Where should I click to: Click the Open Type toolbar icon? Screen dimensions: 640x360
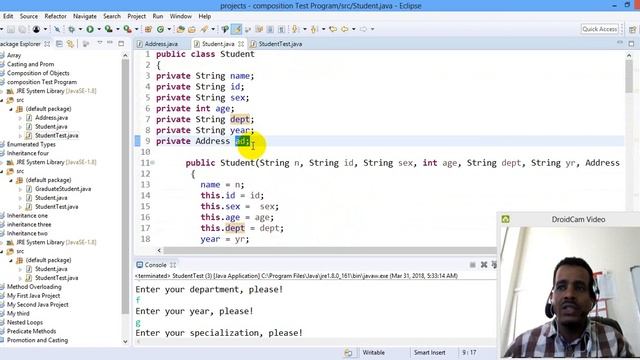click(180, 29)
